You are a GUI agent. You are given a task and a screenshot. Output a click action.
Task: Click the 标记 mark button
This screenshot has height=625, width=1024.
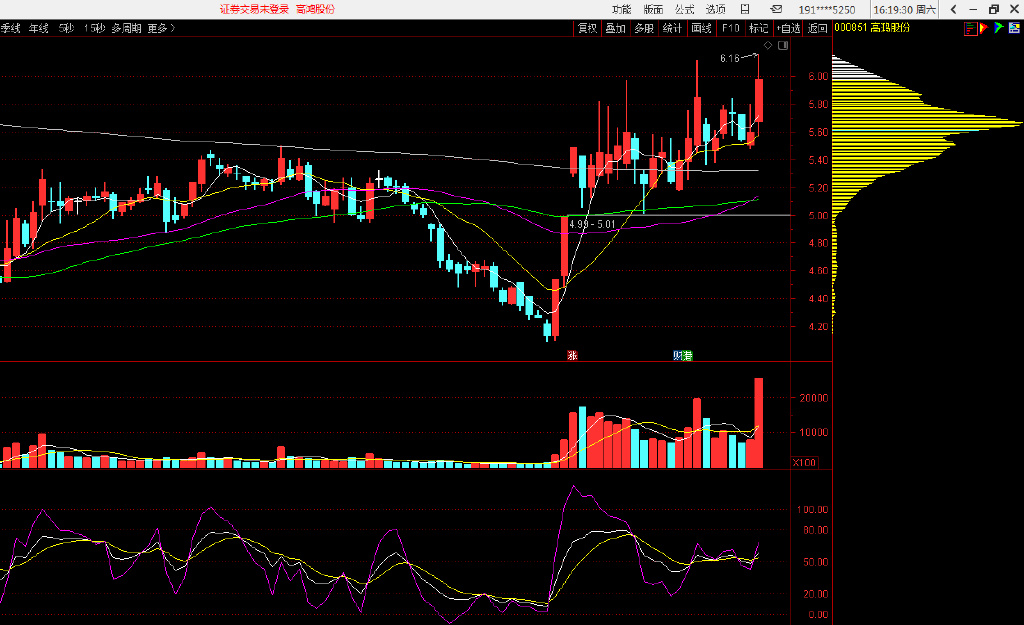tap(758, 28)
